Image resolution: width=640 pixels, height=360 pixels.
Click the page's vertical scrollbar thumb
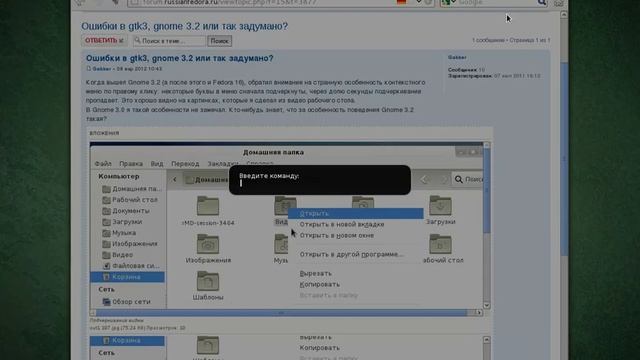[564, 158]
